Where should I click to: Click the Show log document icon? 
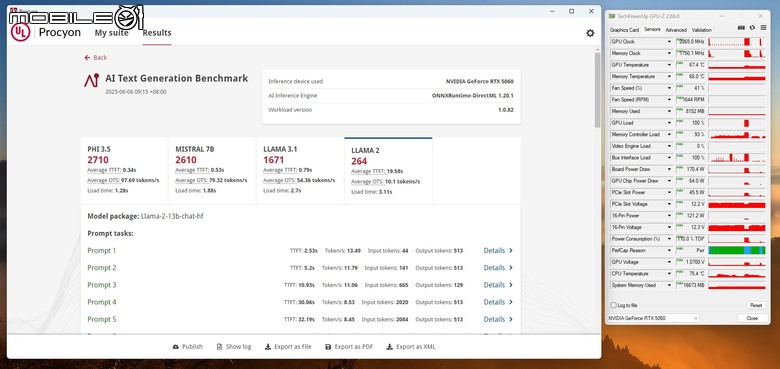(219, 347)
